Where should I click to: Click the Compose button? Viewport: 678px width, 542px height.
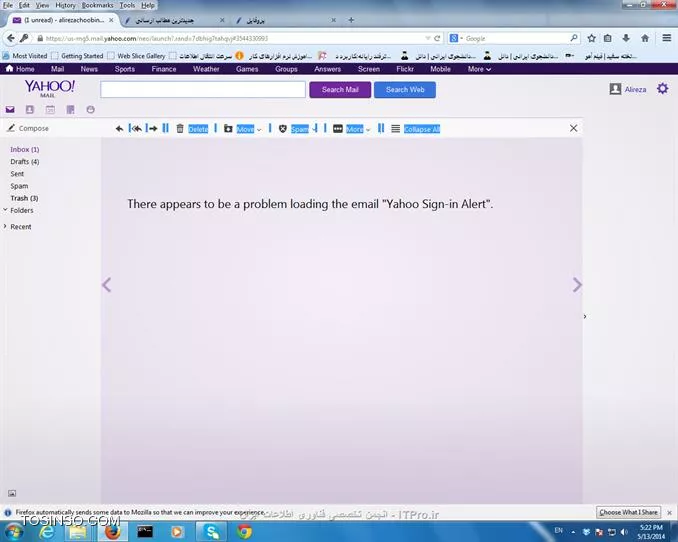[x=28, y=128]
